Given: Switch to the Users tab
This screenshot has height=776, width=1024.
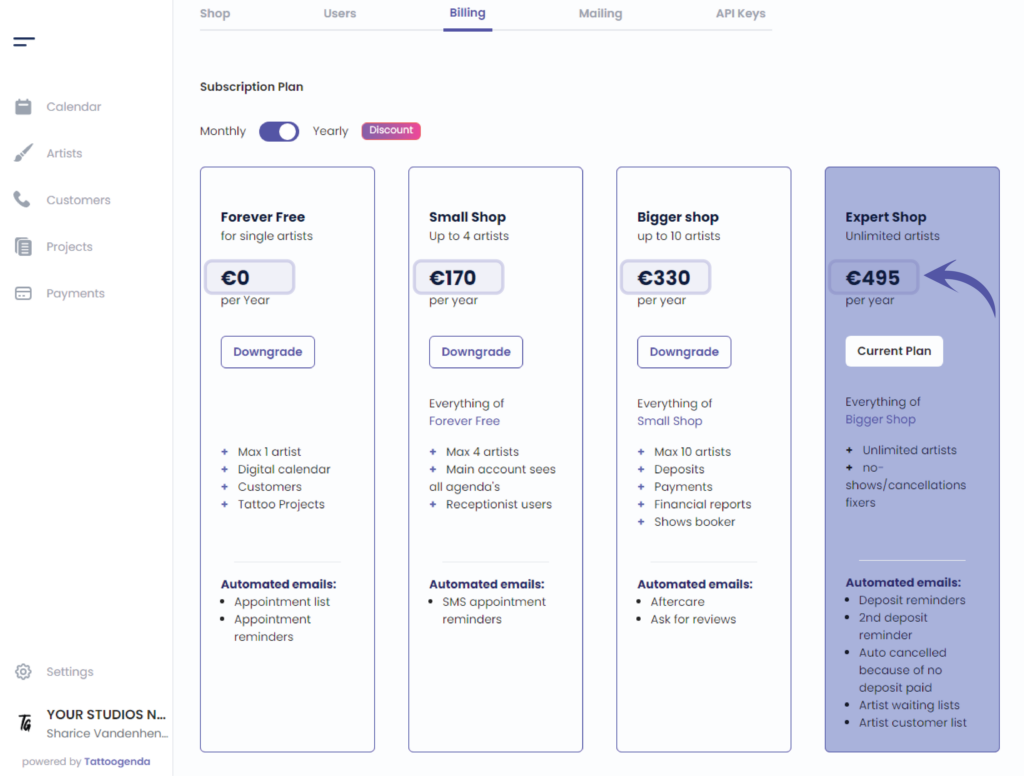Looking at the screenshot, I should pyautogui.click(x=340, y=13).
